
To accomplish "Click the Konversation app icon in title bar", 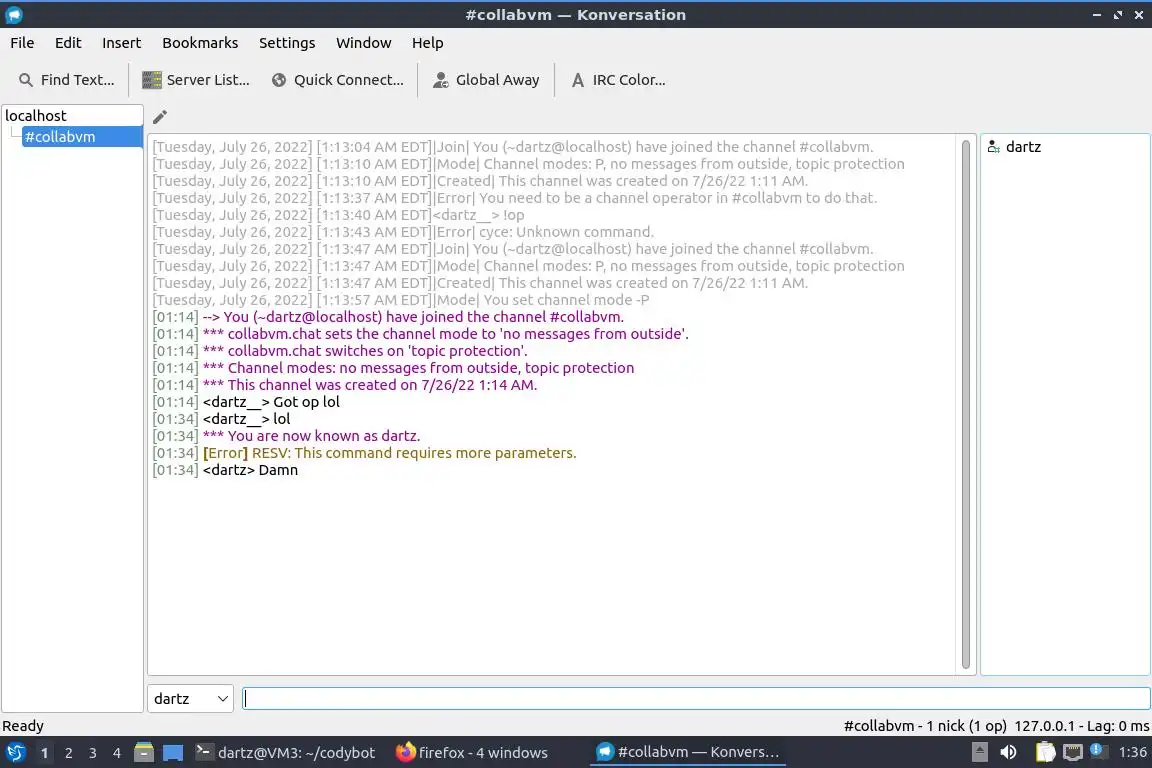I will (14, 15).
